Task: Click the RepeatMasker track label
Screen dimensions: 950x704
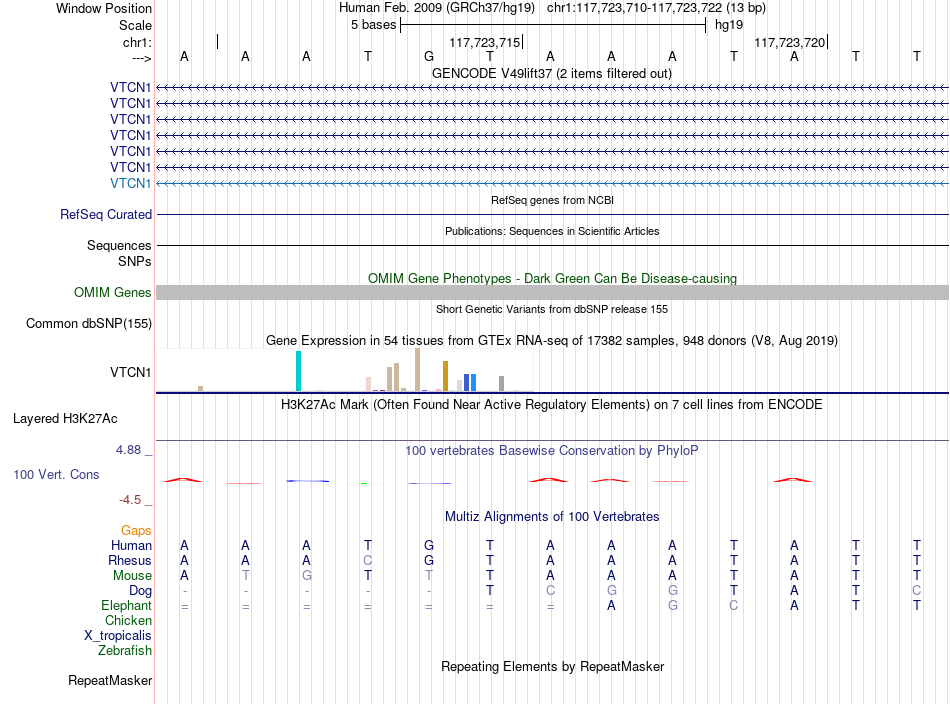Action: click(110, 680)
